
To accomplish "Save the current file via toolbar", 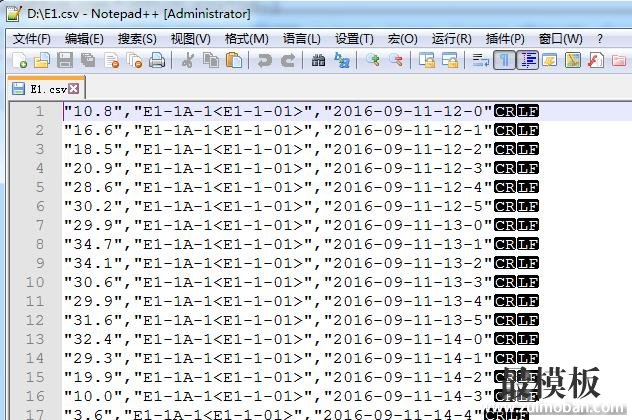I will pos(65,60).
